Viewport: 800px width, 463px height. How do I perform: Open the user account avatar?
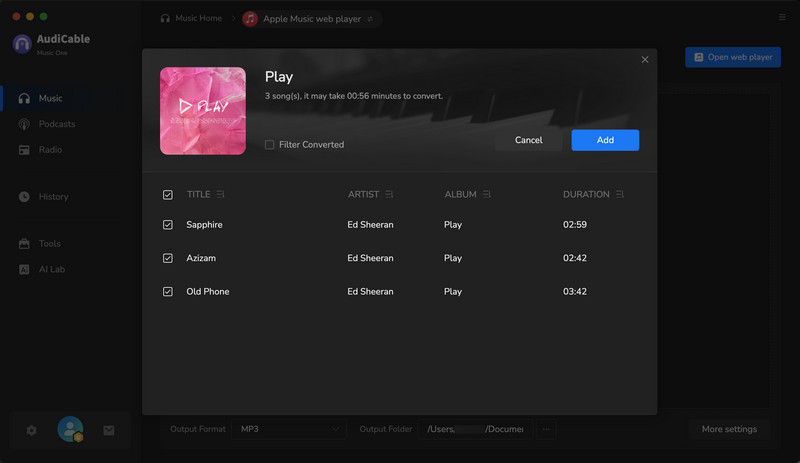tap(70, 429)
